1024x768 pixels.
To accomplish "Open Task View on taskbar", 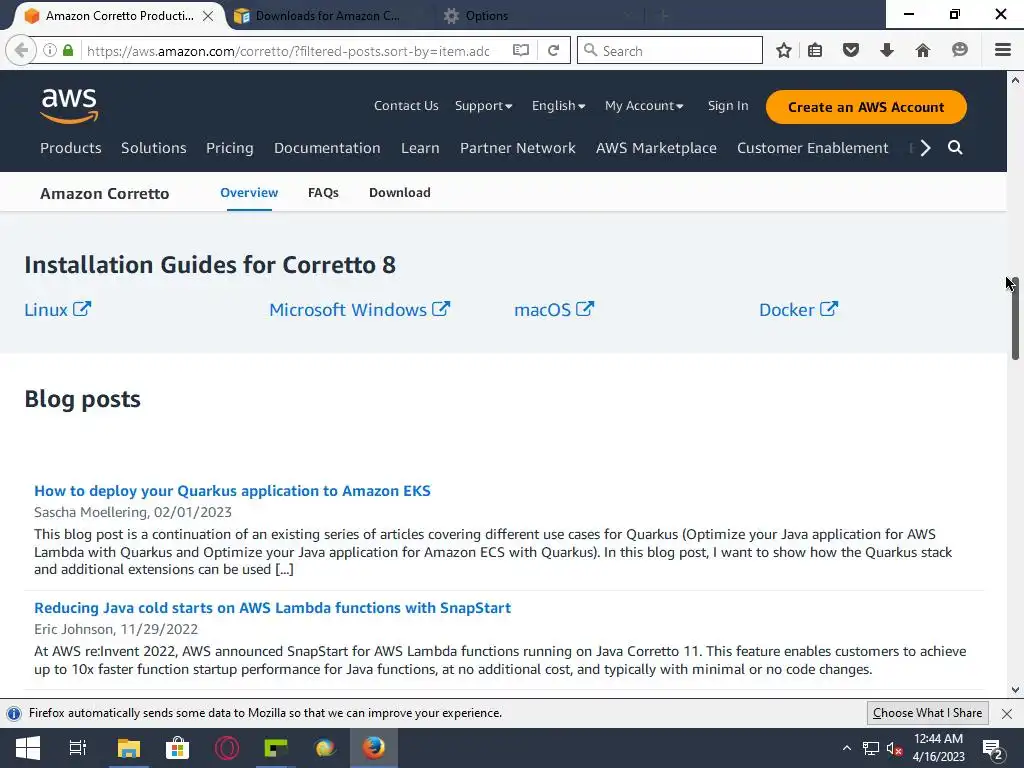I will [77, 748].
